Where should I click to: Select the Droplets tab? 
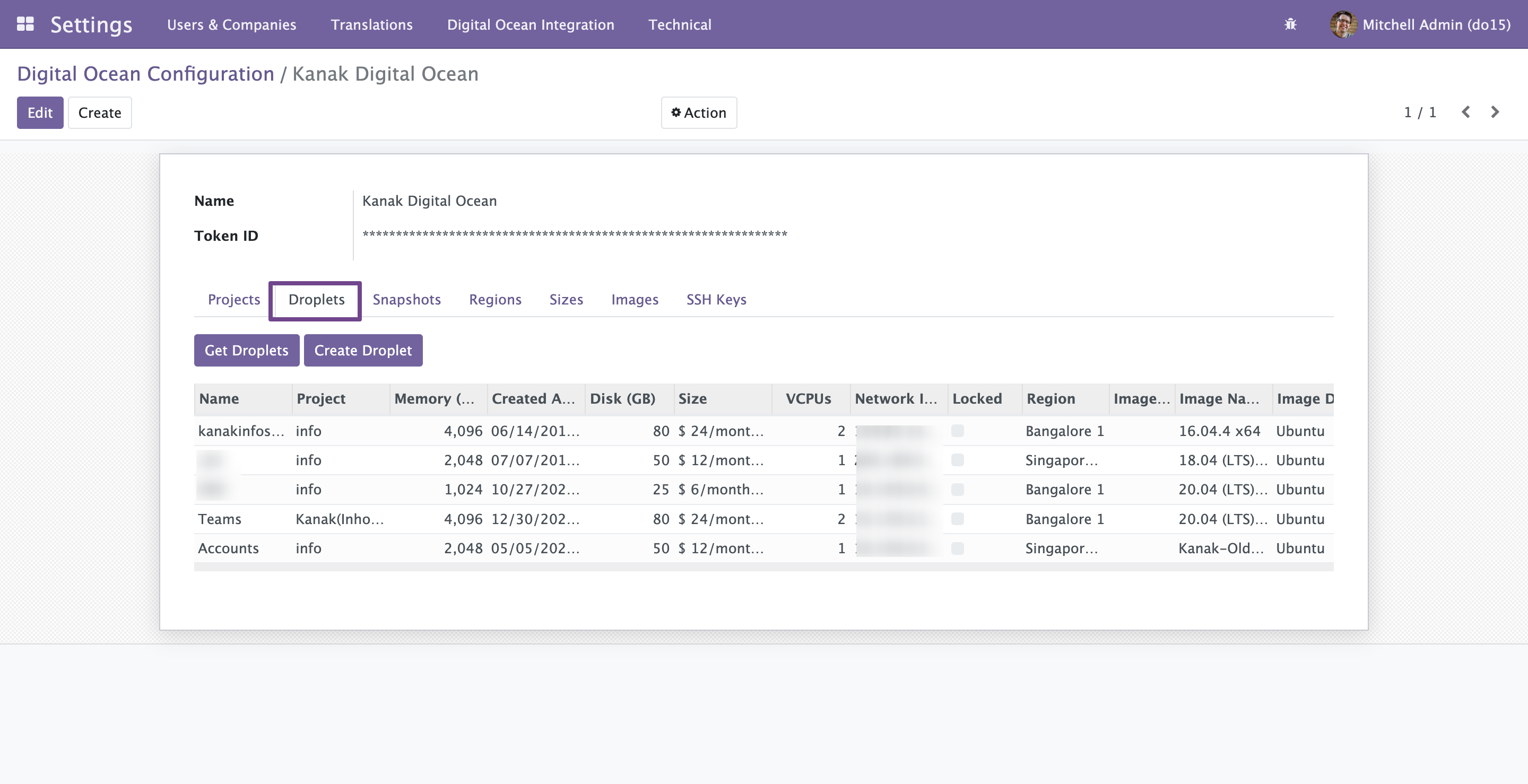(316, 300)
